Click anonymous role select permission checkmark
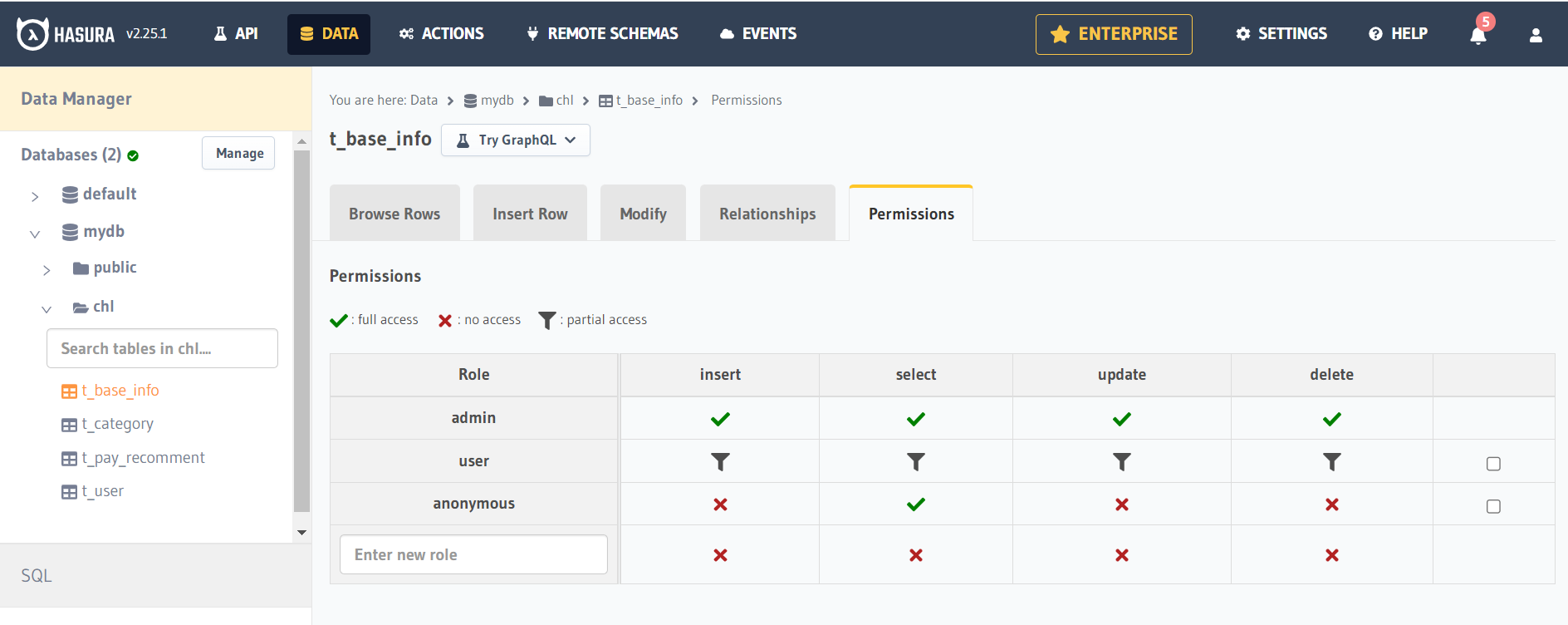Image resolution: width=1568 pixels, height=625 pixels. point(915,504)
